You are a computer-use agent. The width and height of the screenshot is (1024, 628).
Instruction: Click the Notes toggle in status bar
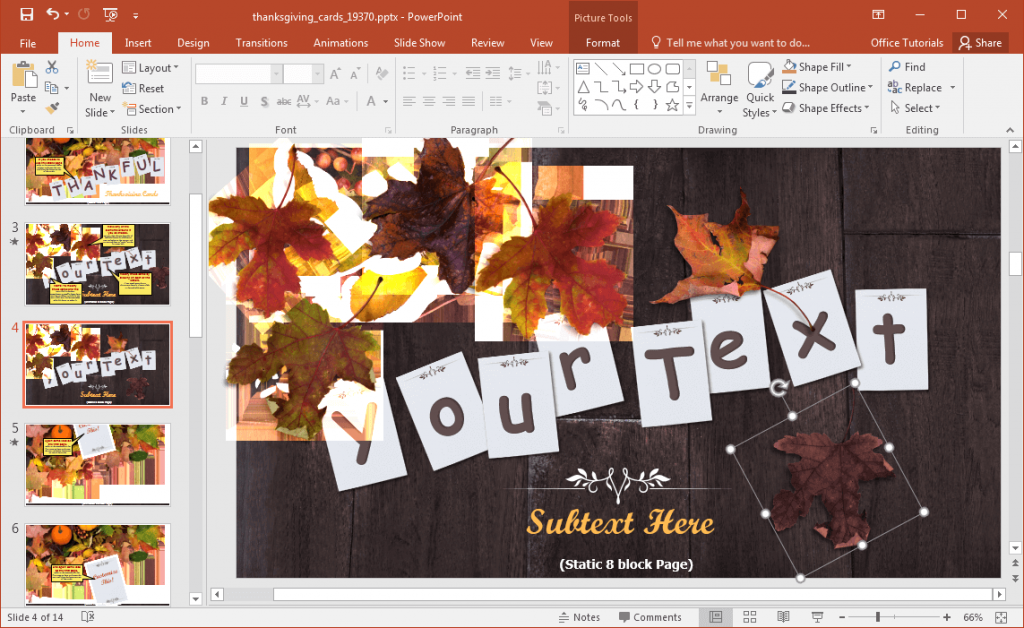tap(578, 617)
